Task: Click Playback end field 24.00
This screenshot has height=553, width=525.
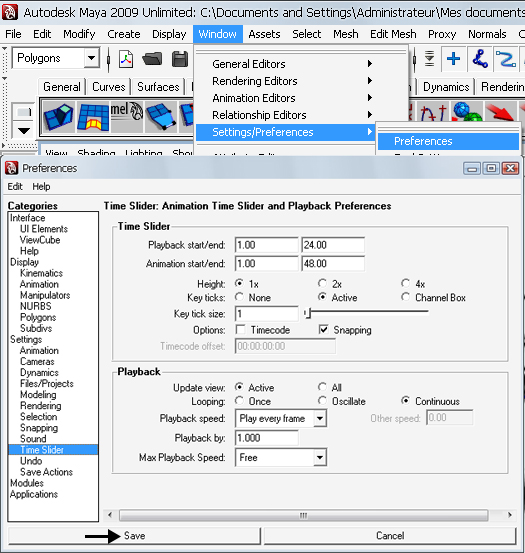Action: pyautogui.click(x=333, y=245)
